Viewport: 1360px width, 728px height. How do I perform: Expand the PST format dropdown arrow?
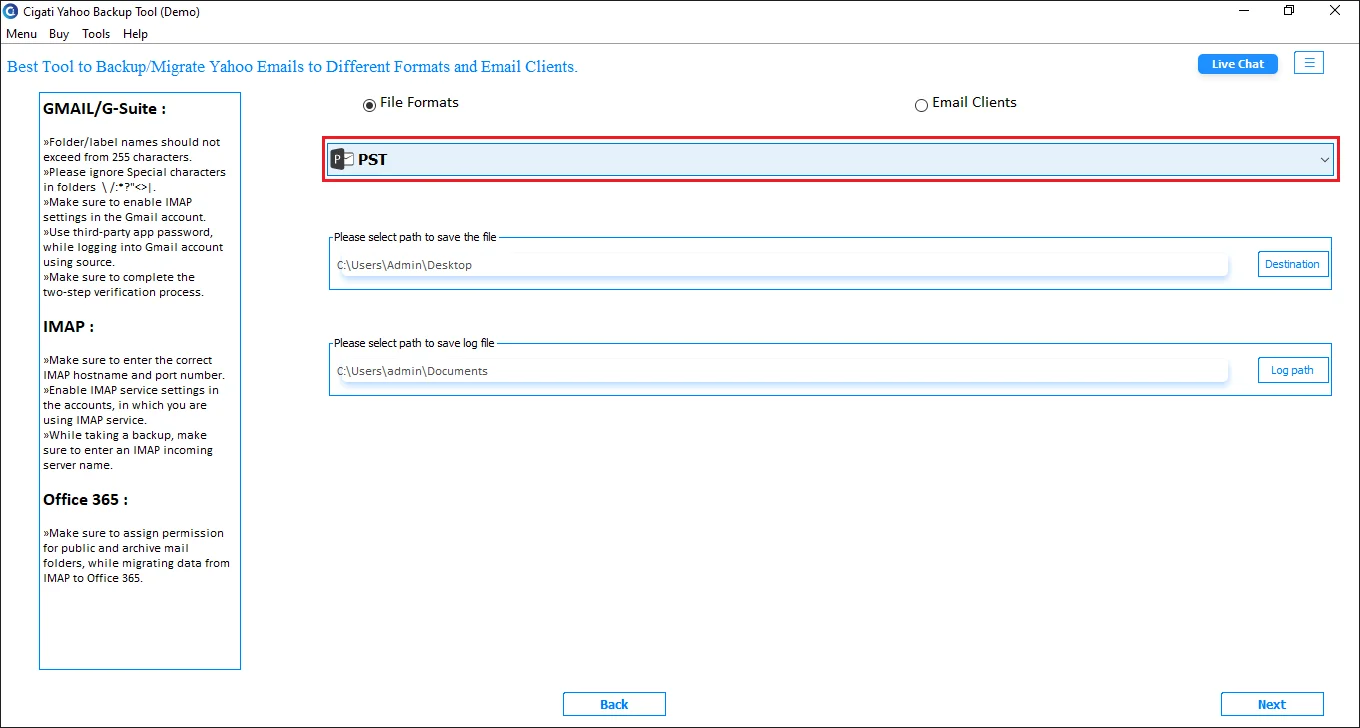pos(1325,160)
